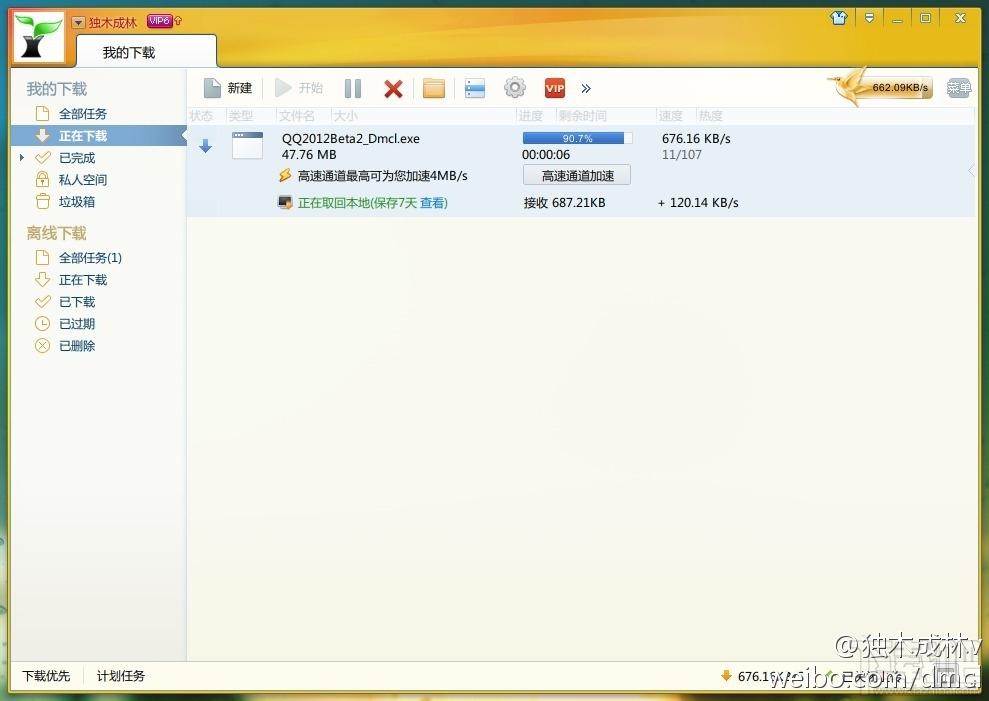
Task: Click the 90.7% download progress bar
Action: coord(577,138)
